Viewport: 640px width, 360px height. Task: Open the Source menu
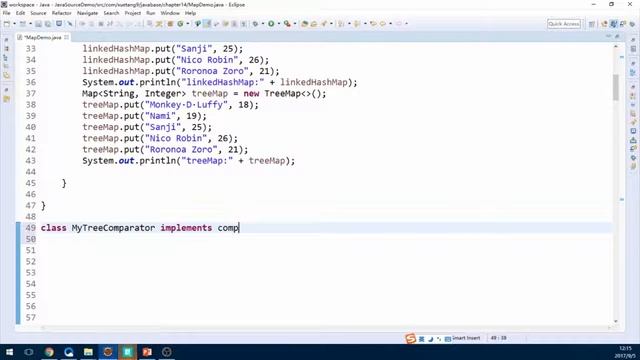tap(38, 13)
